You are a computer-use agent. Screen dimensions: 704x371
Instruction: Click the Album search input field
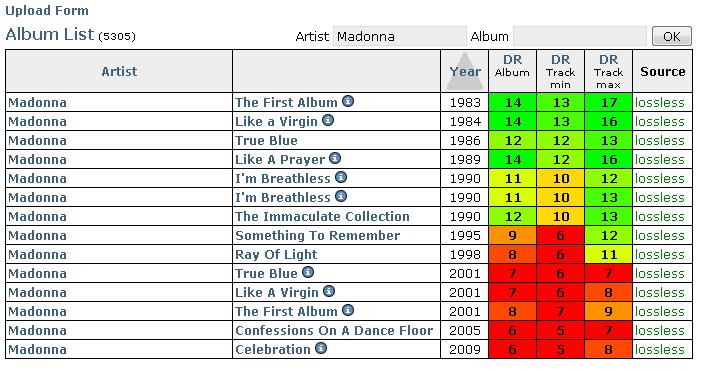580,36
